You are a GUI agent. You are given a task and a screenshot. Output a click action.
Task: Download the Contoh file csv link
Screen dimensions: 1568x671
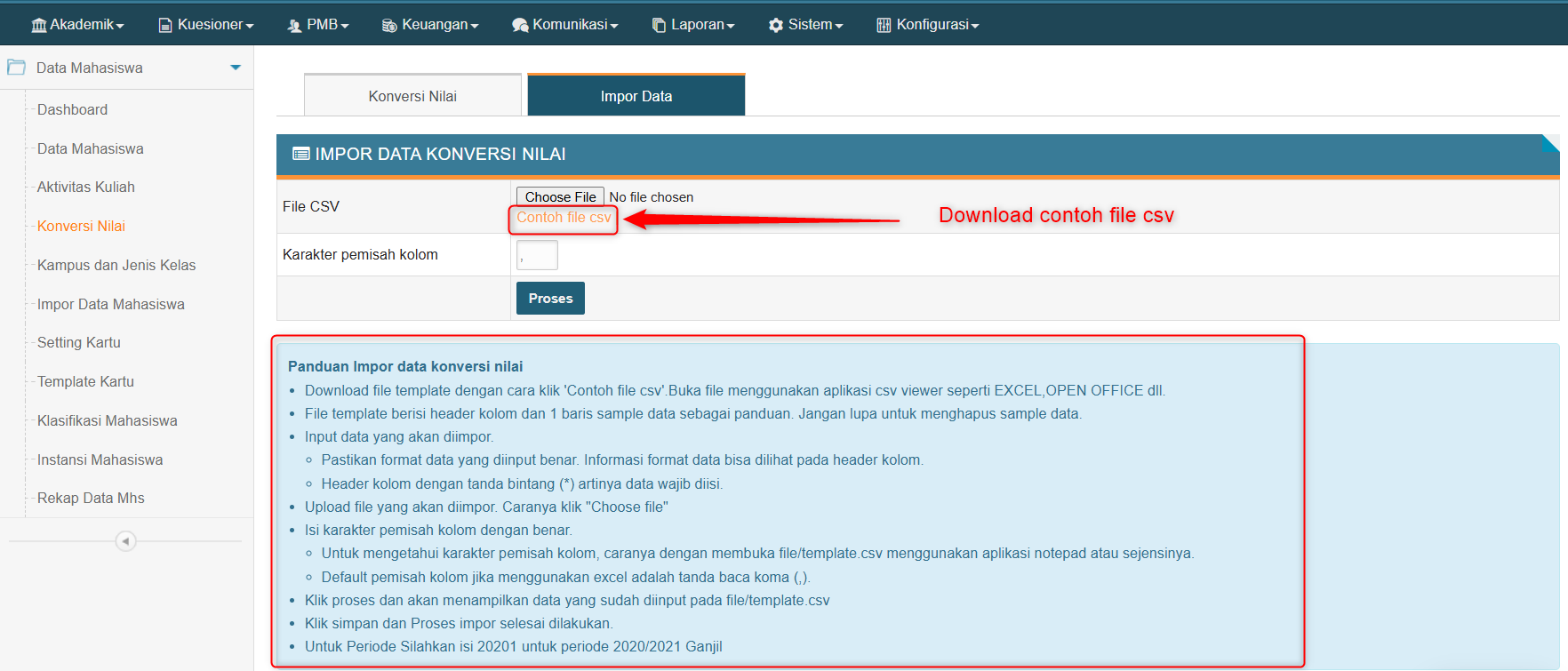564,218
